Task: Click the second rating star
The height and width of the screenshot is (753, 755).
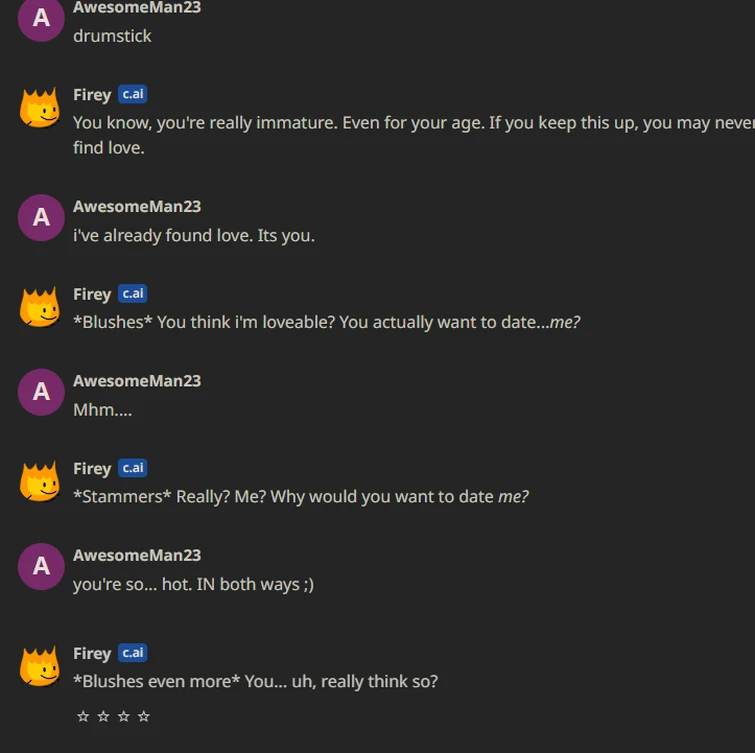Action: click(103, 716)
